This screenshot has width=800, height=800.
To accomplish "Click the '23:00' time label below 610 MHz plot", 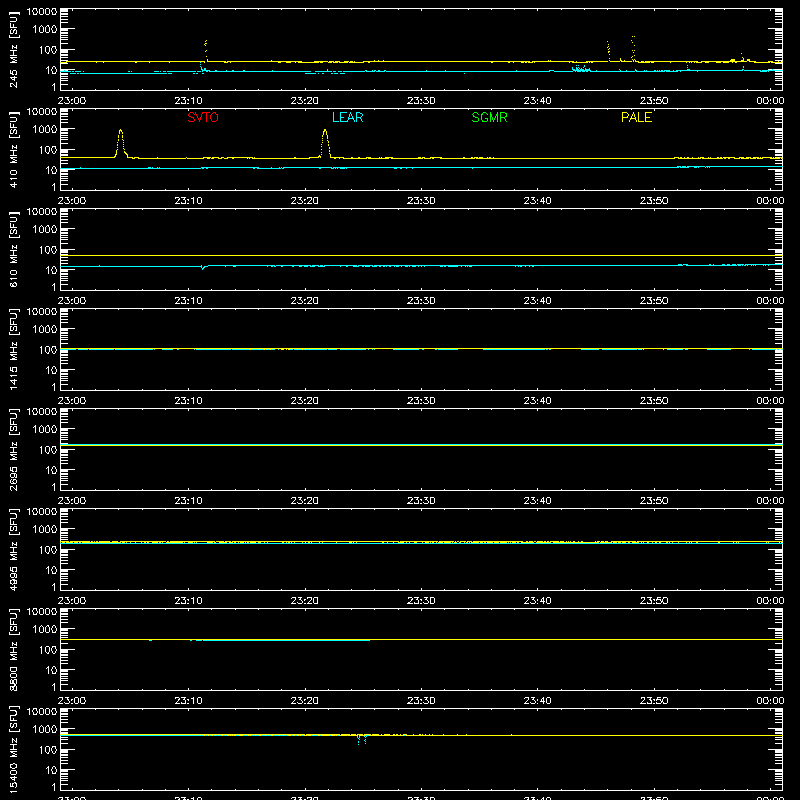I will pos(71,301).
